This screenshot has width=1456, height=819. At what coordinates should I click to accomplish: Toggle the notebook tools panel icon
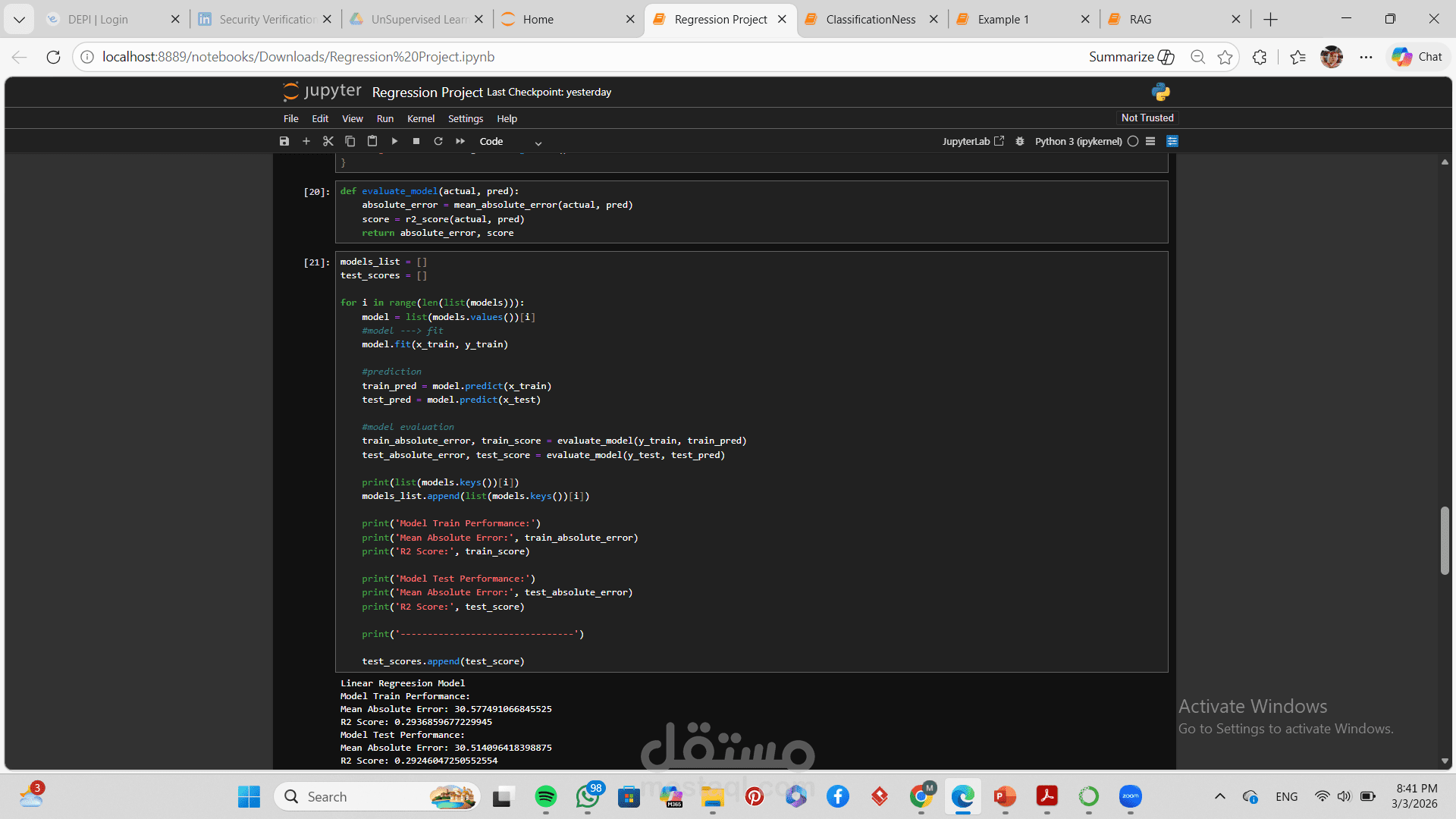pyautogui.click(x=1172, y=141)
